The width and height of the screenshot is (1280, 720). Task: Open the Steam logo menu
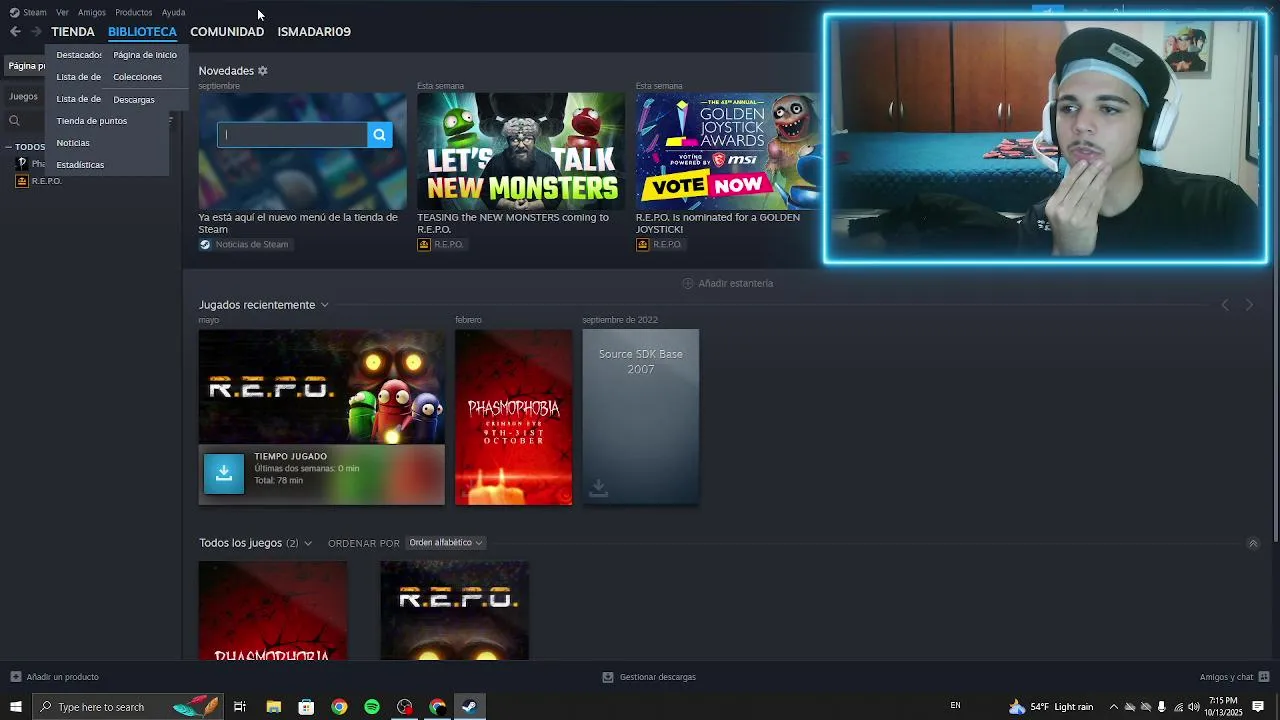[28, 12]
